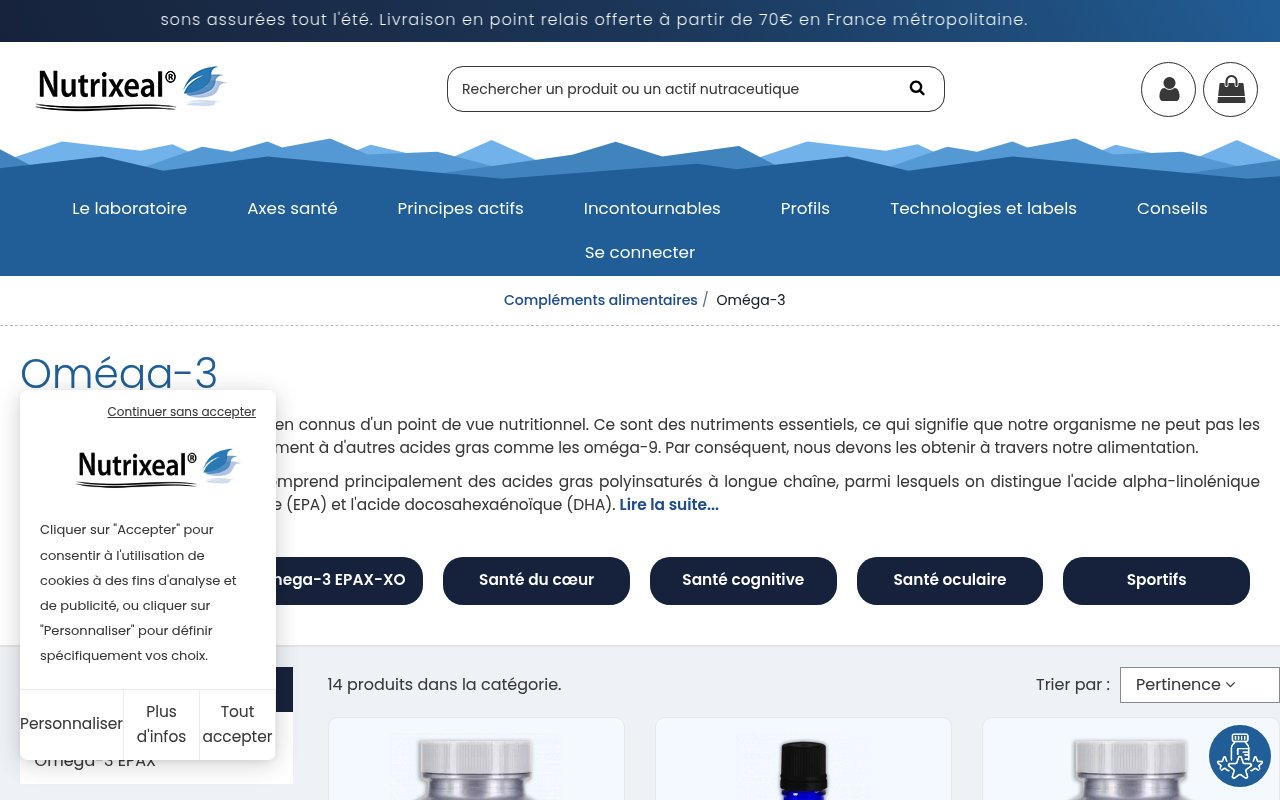Open the user account icon

point(1168,89)
